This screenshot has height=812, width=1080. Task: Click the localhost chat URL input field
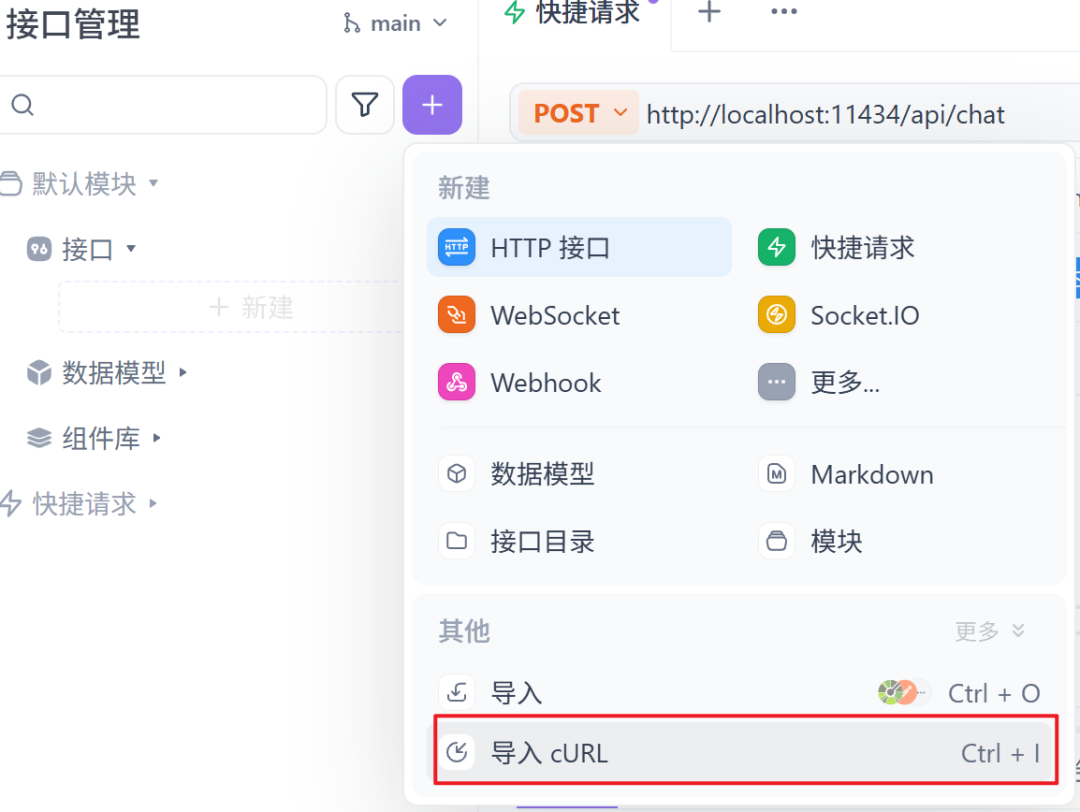[824, 113]
